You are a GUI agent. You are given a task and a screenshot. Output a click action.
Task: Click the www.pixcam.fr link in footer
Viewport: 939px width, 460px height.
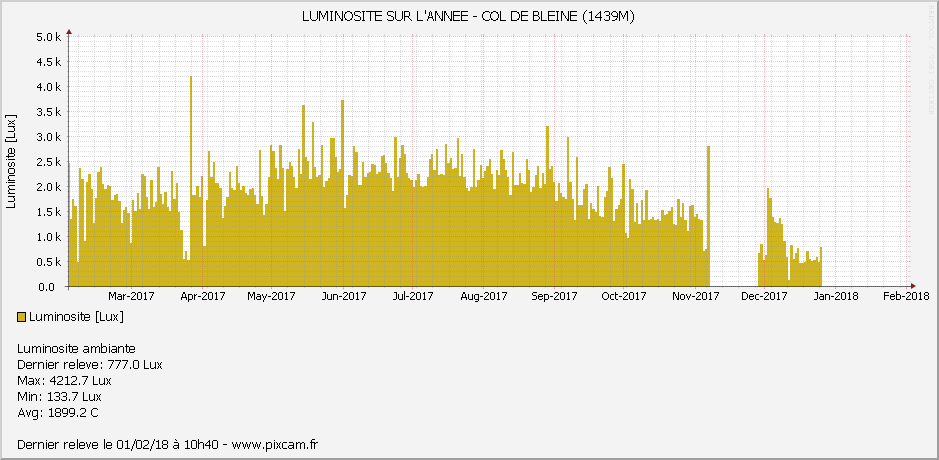274,444
